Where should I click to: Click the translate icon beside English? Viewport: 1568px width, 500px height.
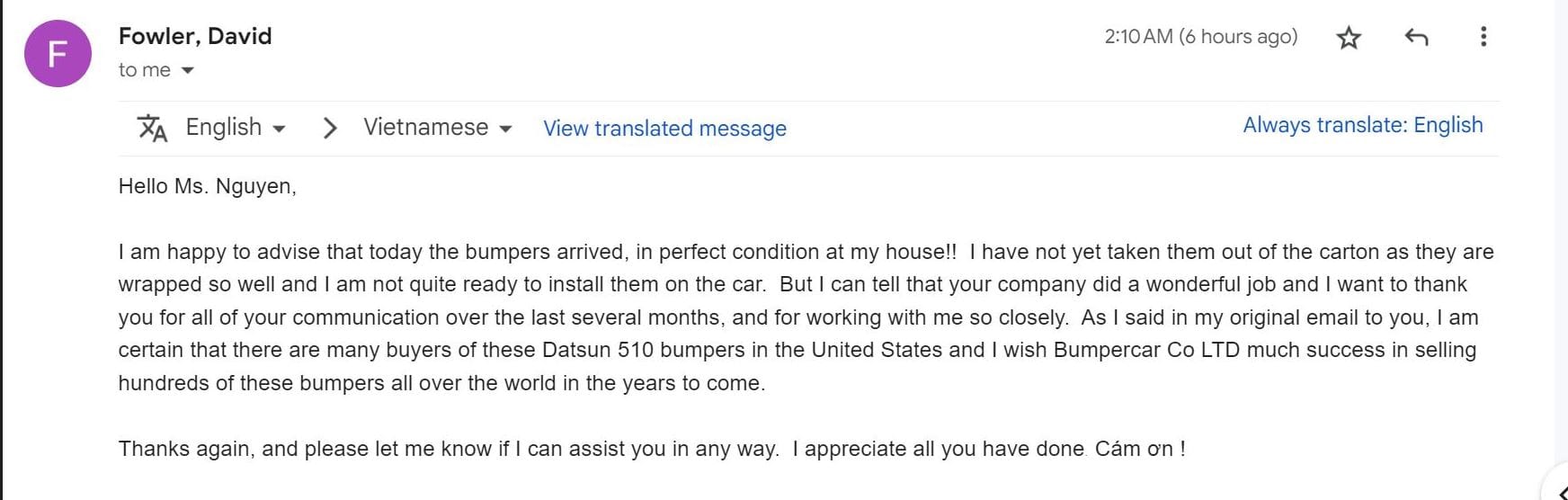(152, 128)
